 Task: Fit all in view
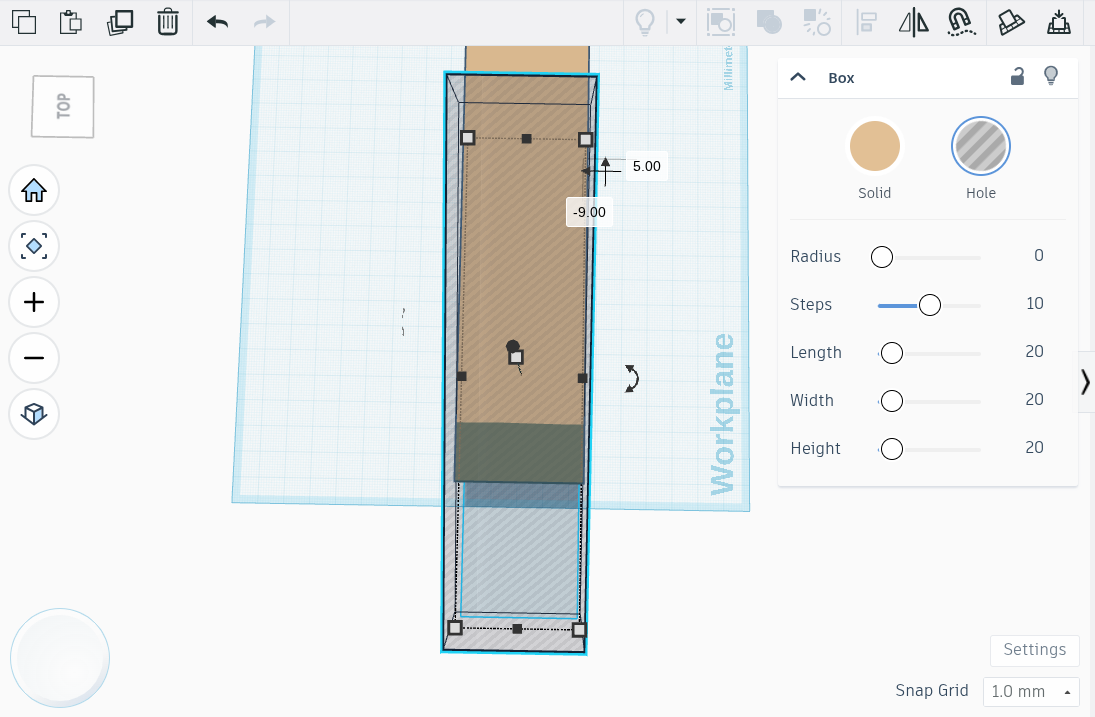click(34, 246)
